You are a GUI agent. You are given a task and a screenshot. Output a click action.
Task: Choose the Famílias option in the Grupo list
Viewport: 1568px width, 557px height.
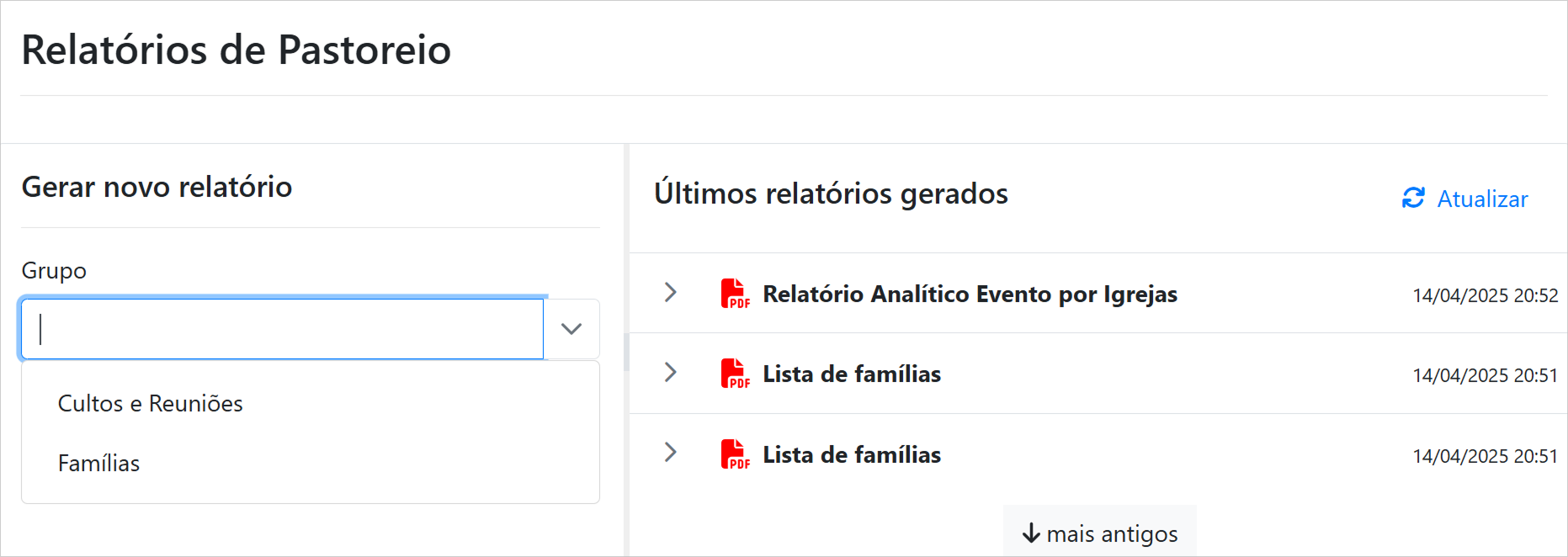click(99, 464)
